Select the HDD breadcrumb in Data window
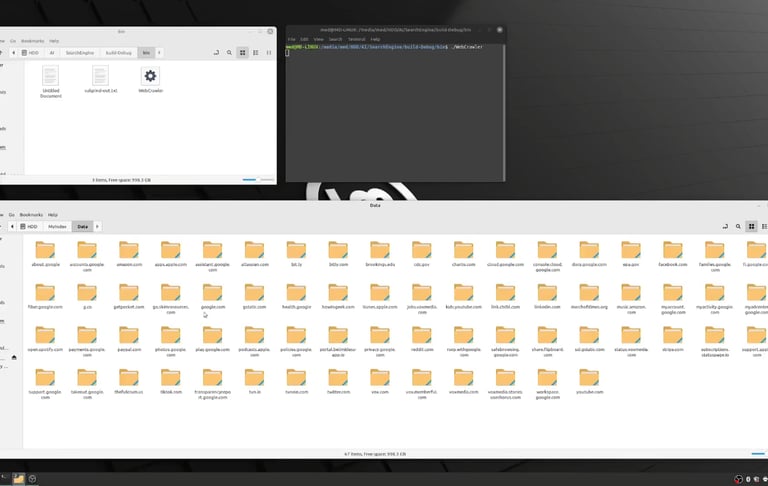Screen dimensions: 768x486 29,226
